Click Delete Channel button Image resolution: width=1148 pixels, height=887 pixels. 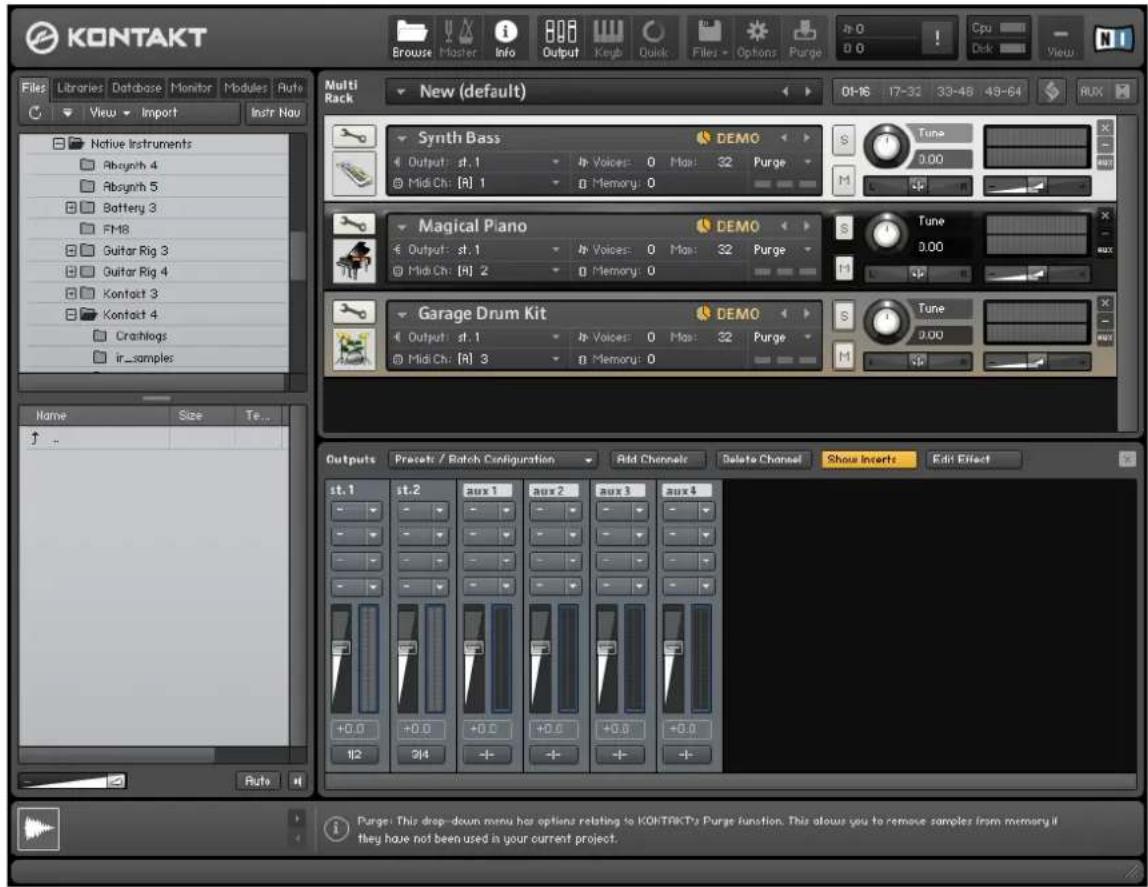tap(762, 459)
